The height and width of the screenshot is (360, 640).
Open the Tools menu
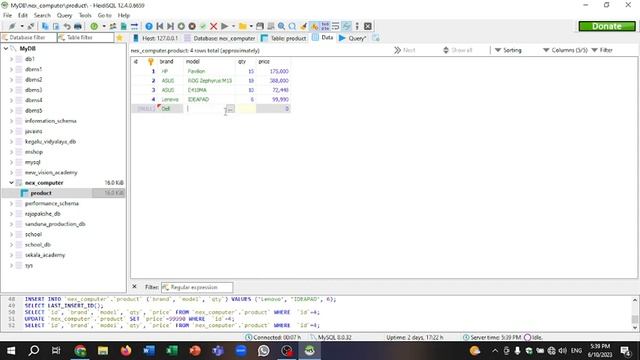85,15
